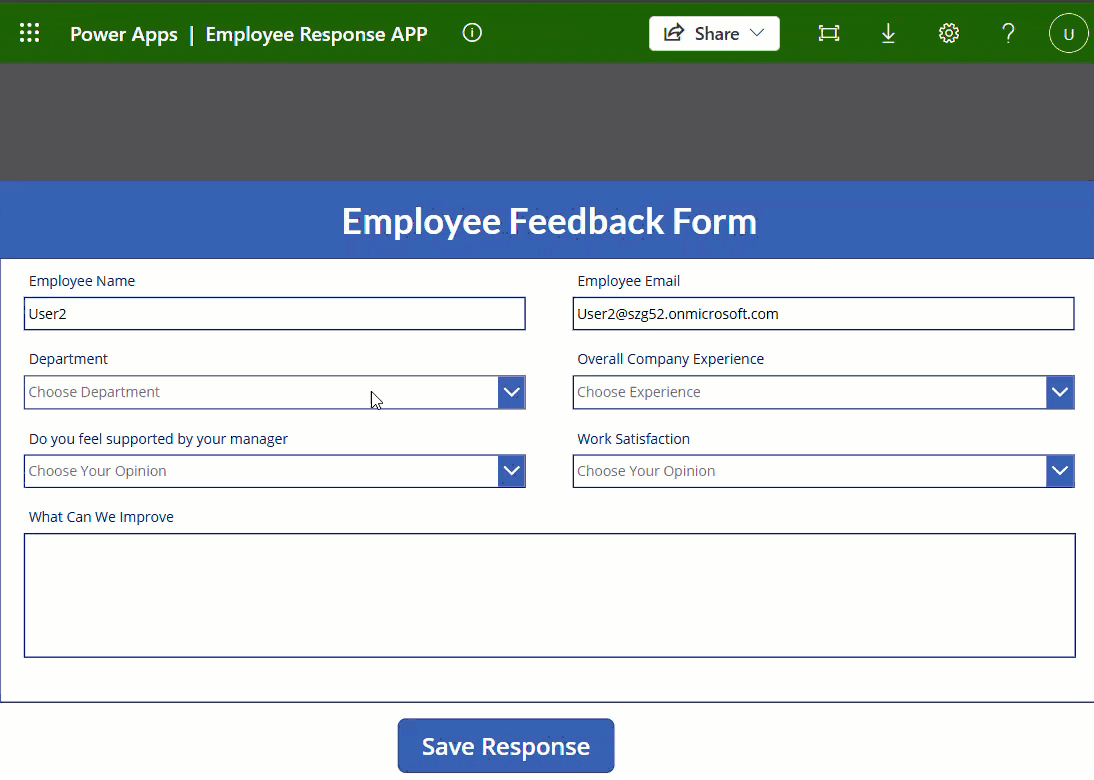Open the manager support opinion dropdown

[511, 471]
